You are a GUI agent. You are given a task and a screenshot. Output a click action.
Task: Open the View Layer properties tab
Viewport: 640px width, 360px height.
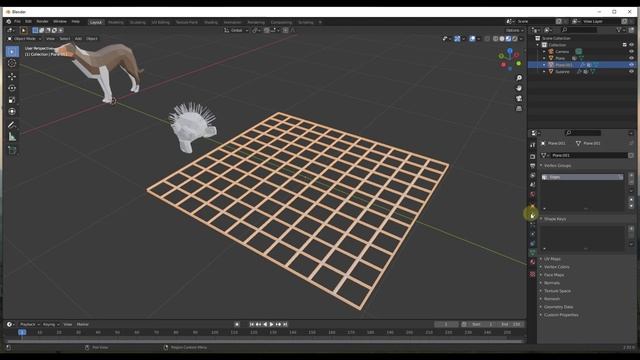click(x=532, y=176)
